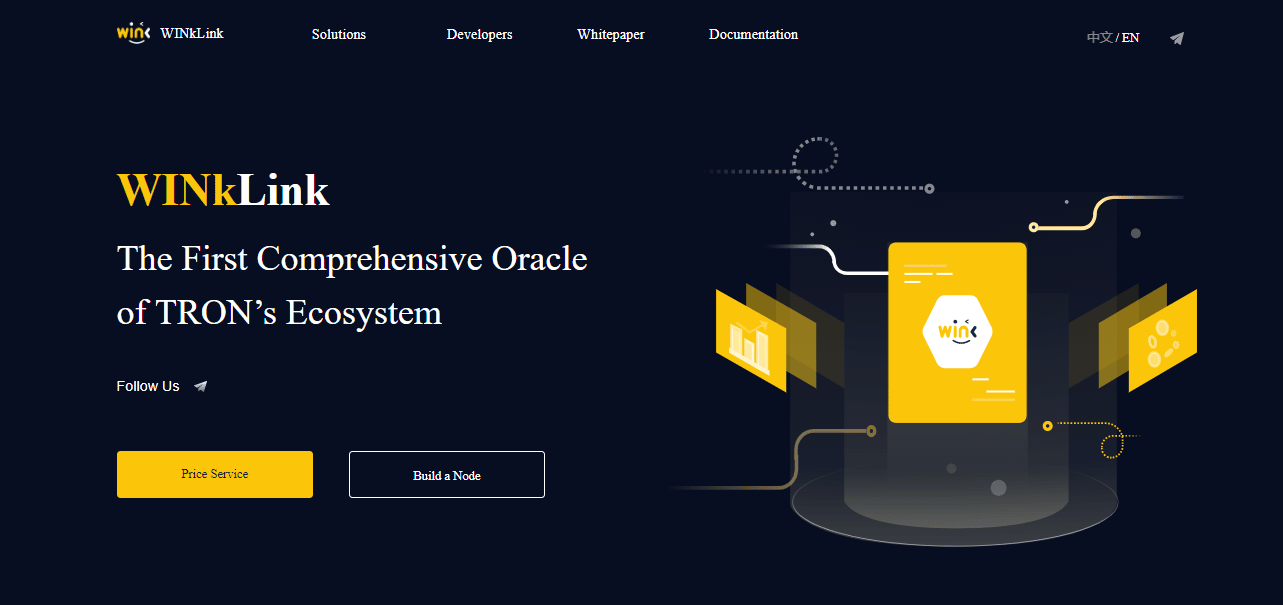Go to the Documentation menu item
The height and width of the screenshot is (605, 1283).
tap(753, 35)
